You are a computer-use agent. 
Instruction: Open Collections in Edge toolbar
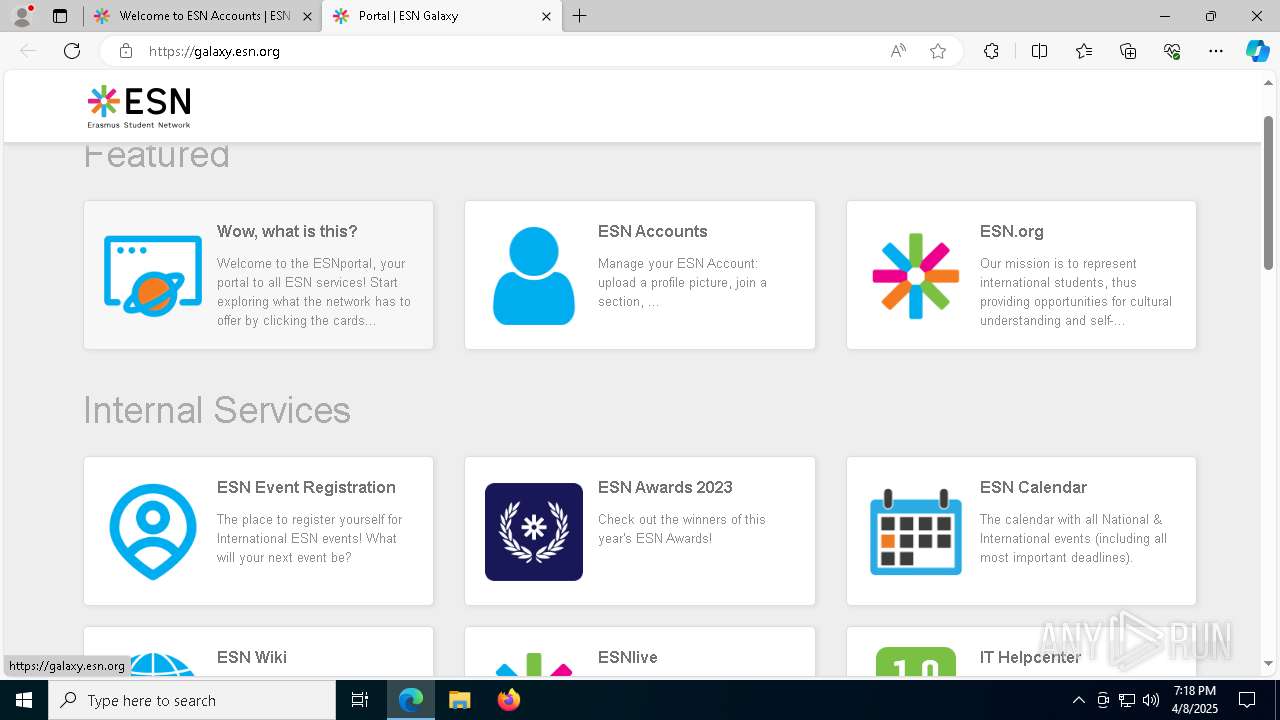1128,51
